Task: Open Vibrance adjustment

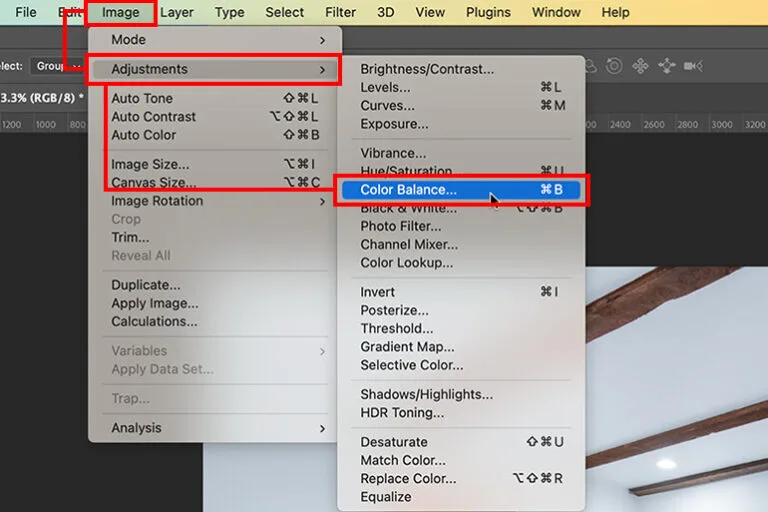Action: coord(461,153)
